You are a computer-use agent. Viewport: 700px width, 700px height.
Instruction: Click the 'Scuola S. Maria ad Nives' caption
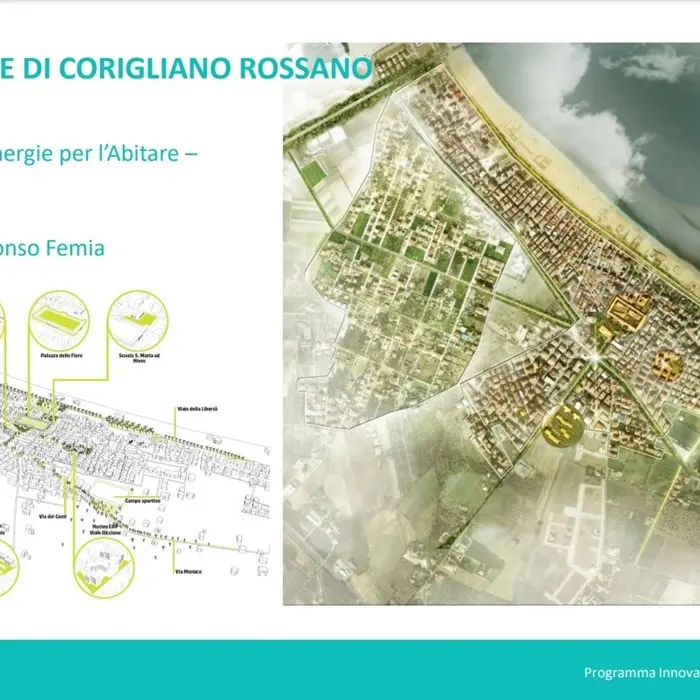click(139, 358)
